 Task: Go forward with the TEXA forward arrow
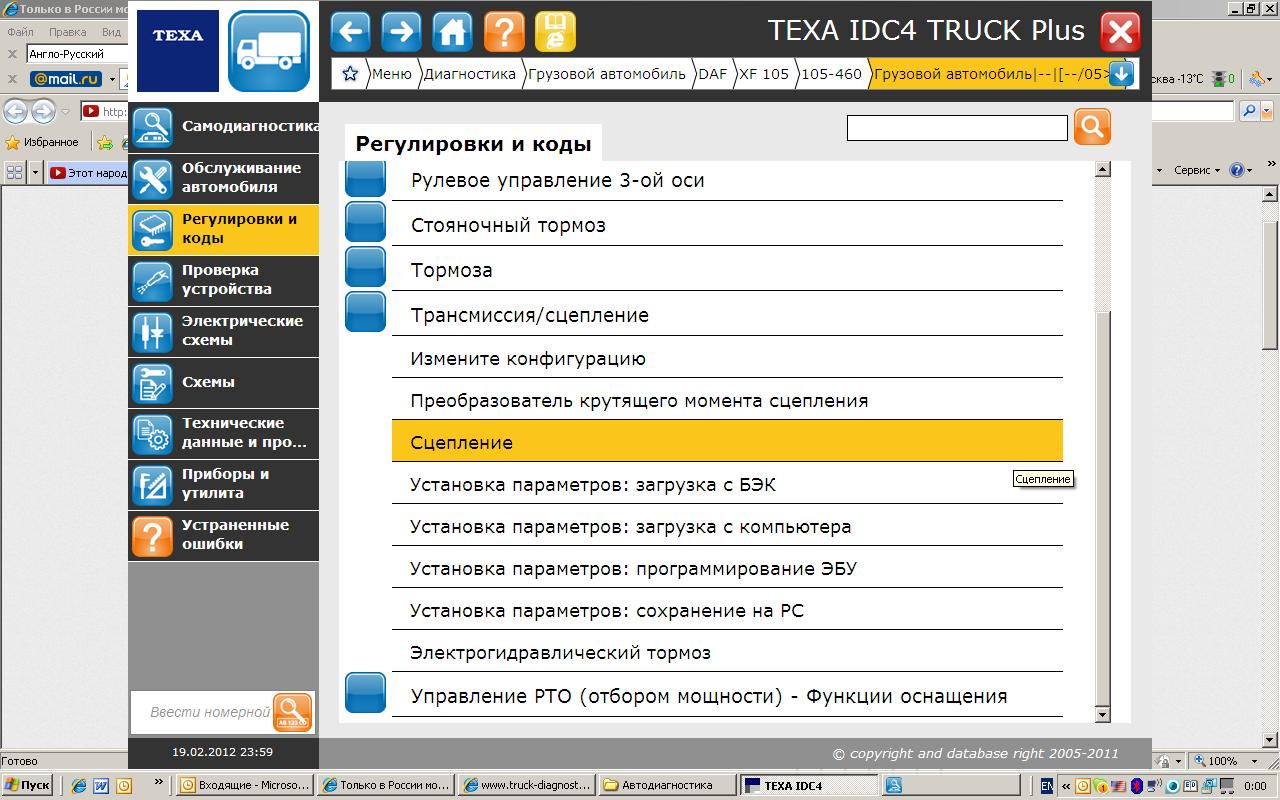[401, 32]
